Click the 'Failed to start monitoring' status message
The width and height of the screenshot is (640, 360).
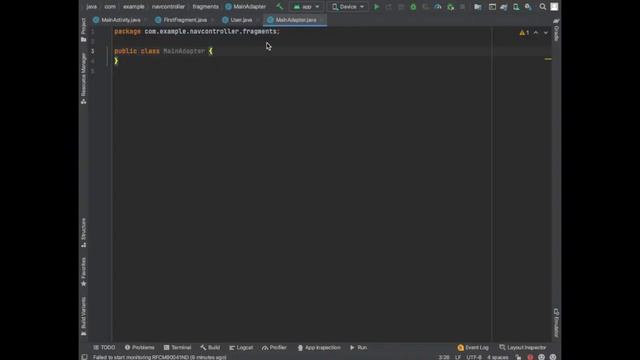160,357
